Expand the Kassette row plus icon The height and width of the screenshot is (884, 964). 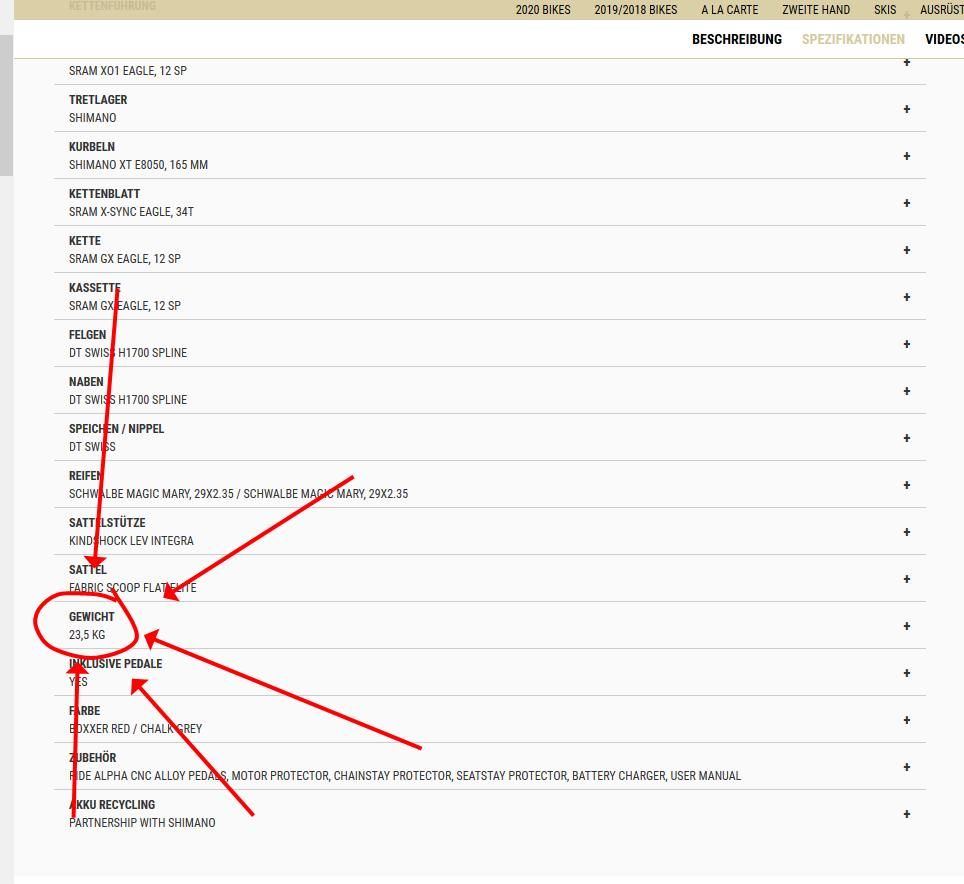click(x=906, y=297)
